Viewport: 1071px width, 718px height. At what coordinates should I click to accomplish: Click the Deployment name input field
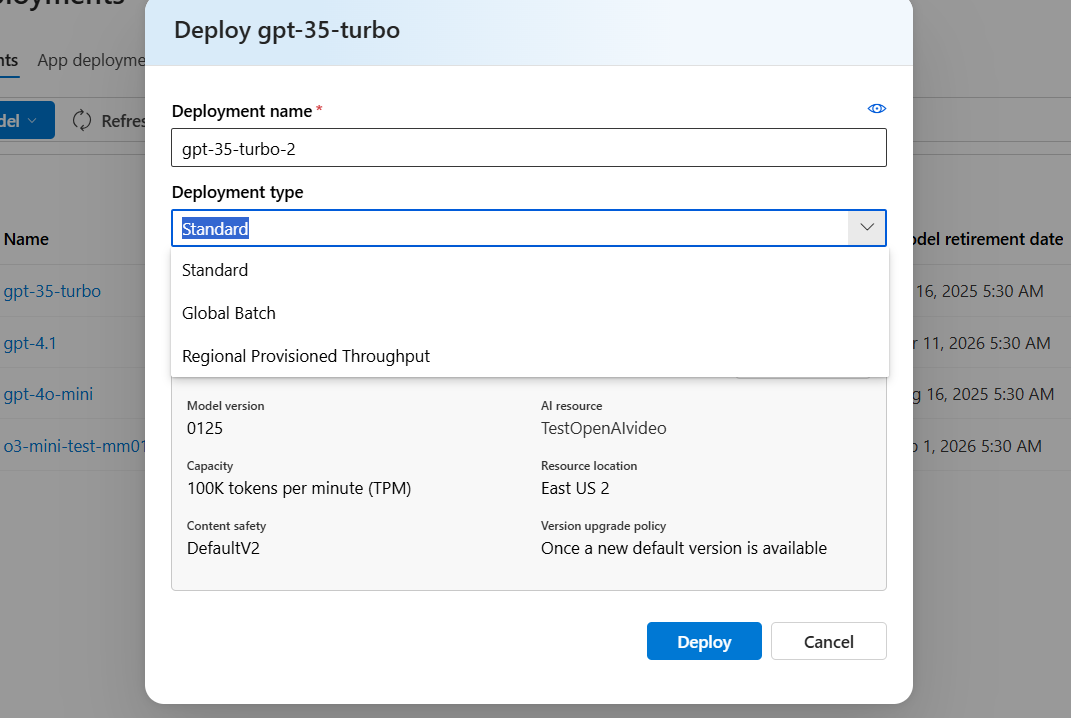pyautogui.click(x=529, y=148)
